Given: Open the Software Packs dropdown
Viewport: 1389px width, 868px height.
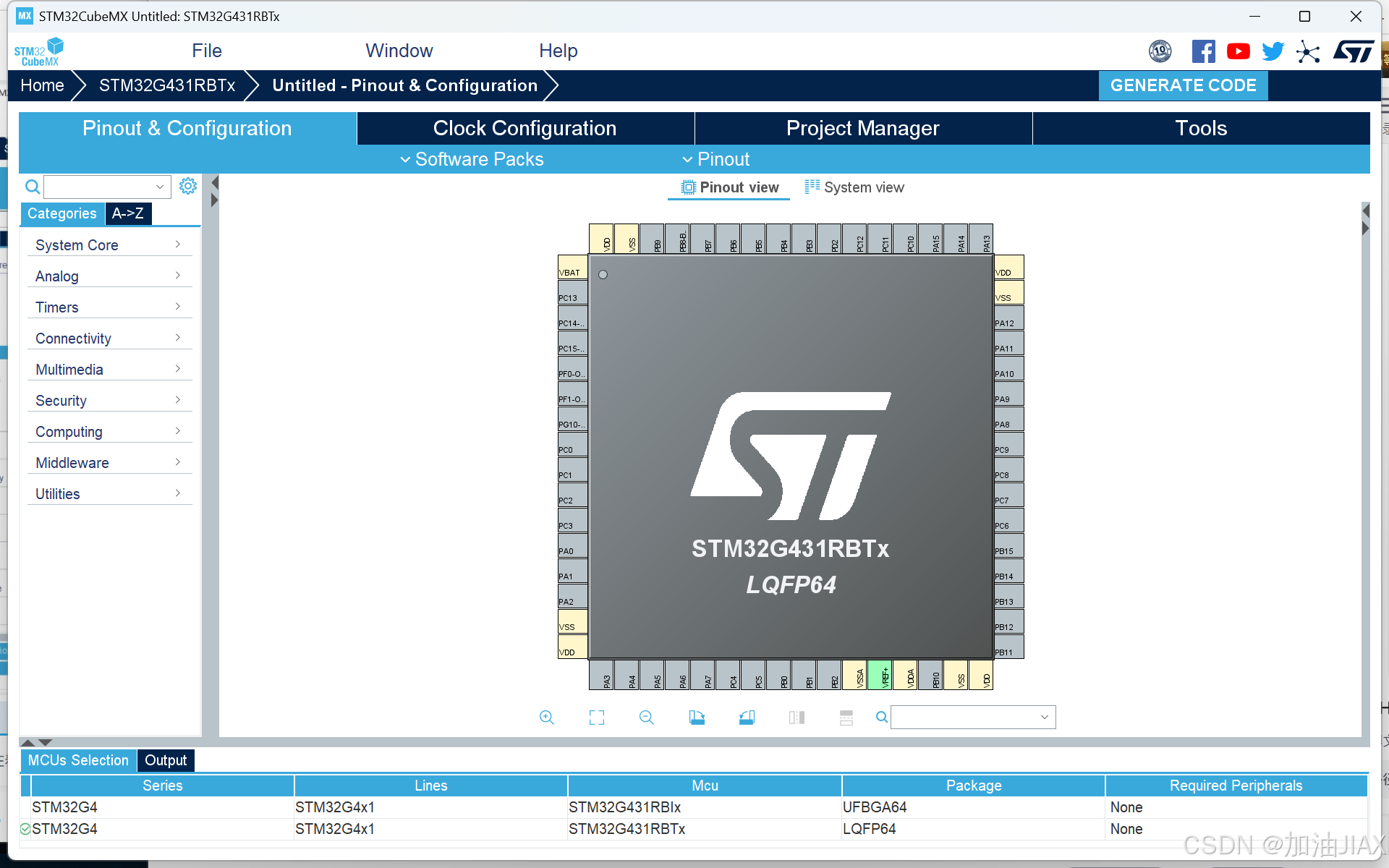Looking at the screenshot, I should tap(472, 159).
